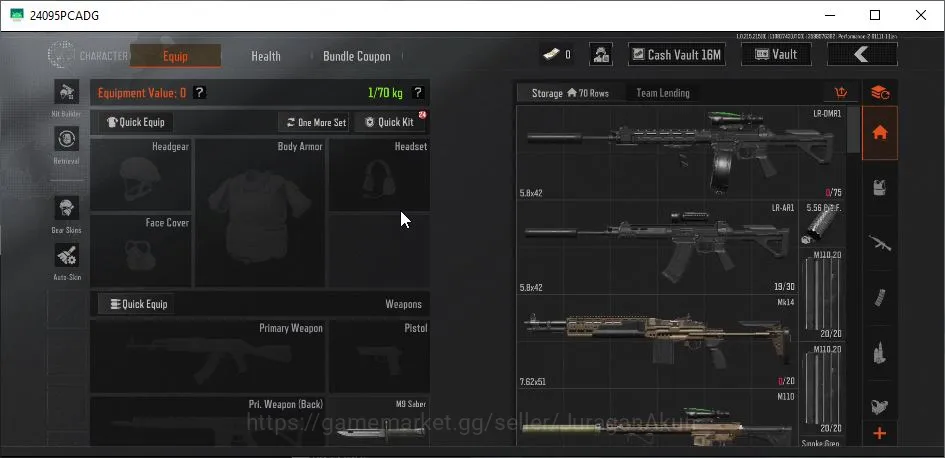Viewport: 945px width, 458px height.
Task: Click the orange plus icon in storage sidebar
Action: click(879, 433)
